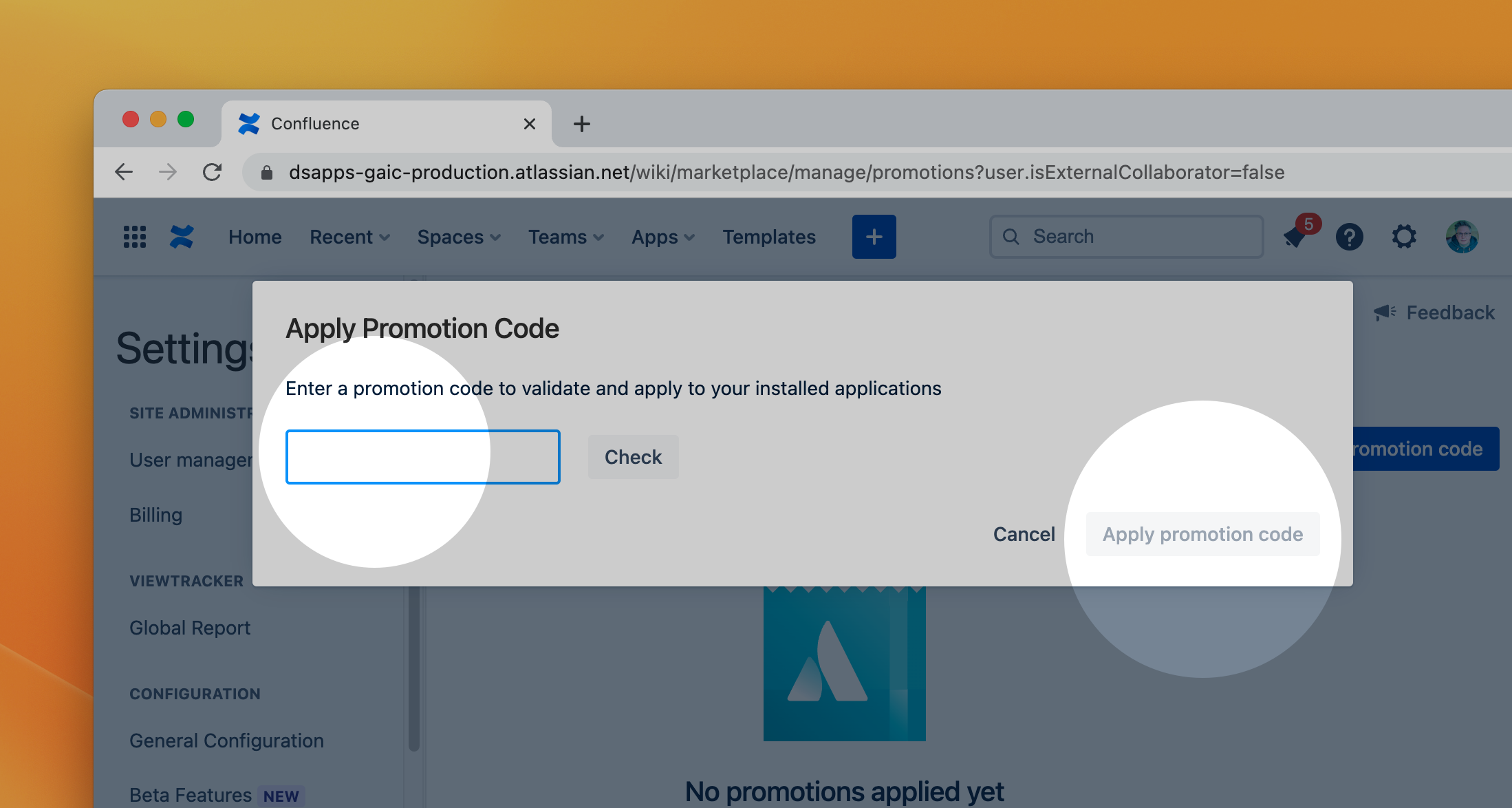Open the settings gear icon
The image size is (1512, 808).
click(x=1404, y=237)
